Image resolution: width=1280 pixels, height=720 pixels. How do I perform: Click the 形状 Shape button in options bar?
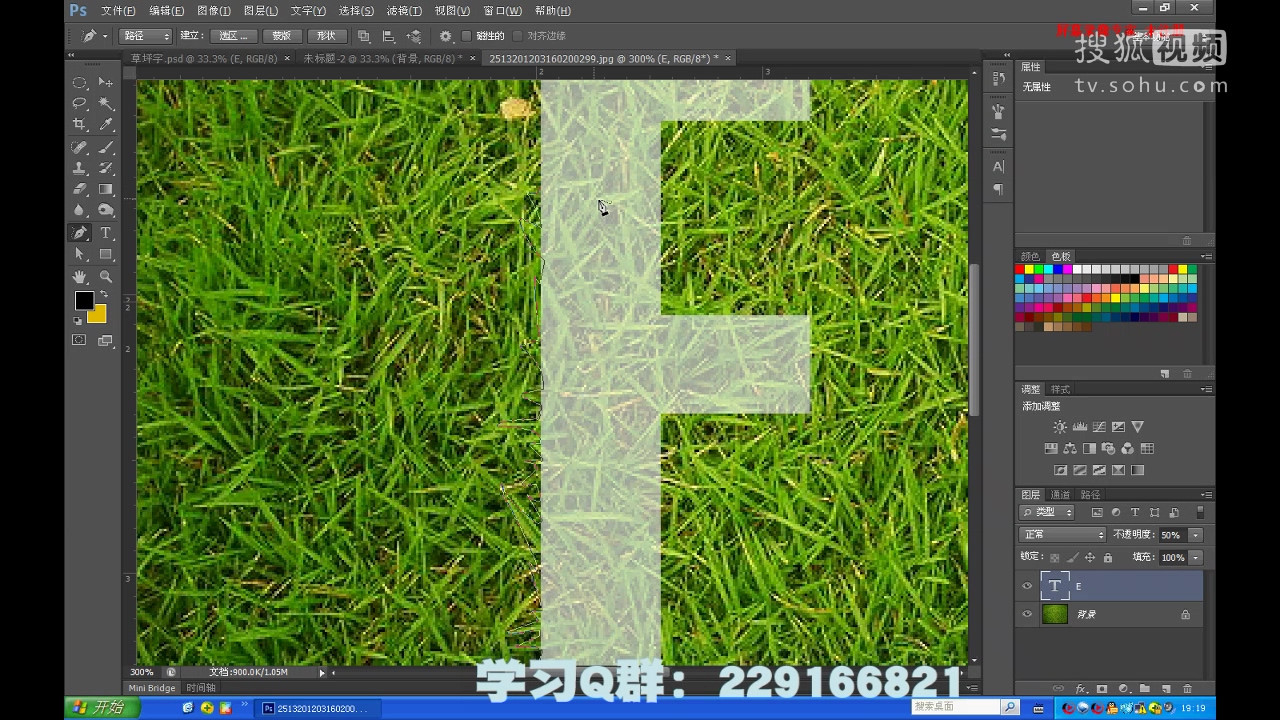pos(327,36)
